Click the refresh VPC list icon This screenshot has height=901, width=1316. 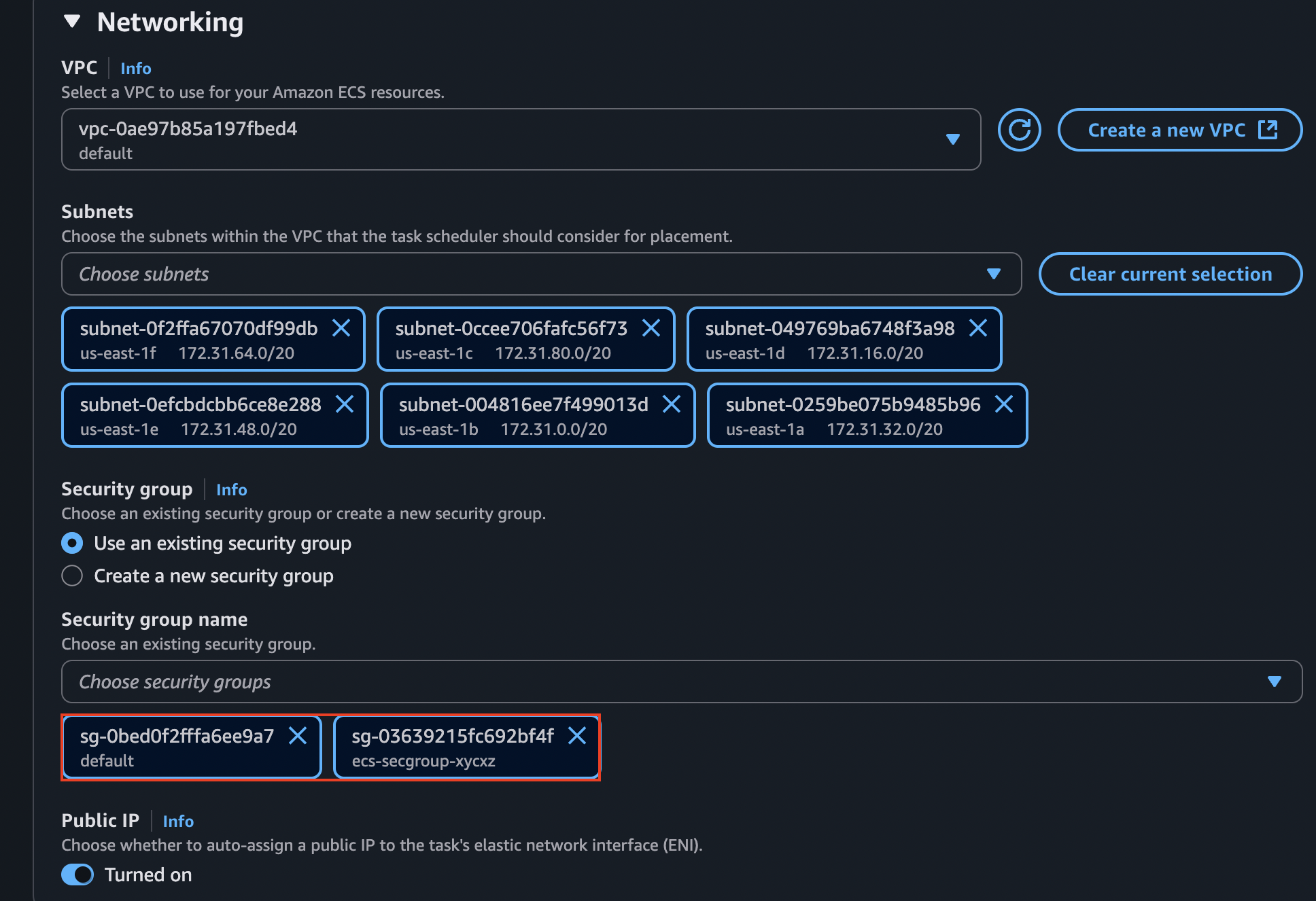[x=1019, y=130]
